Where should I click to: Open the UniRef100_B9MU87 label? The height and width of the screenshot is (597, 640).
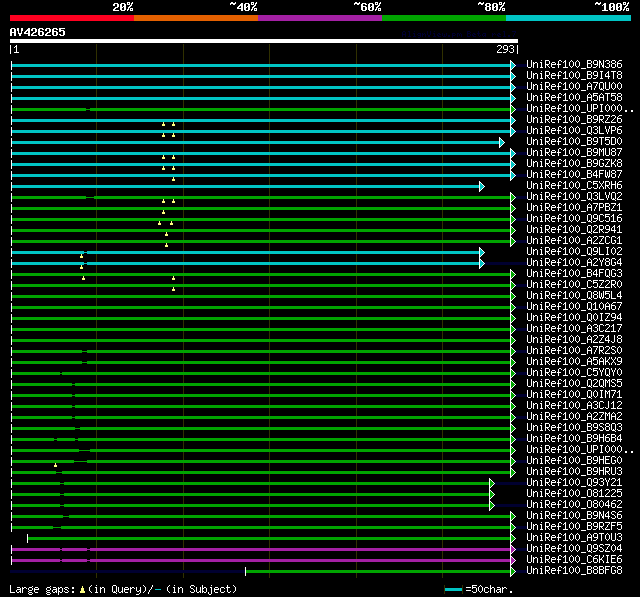[574, 153]
